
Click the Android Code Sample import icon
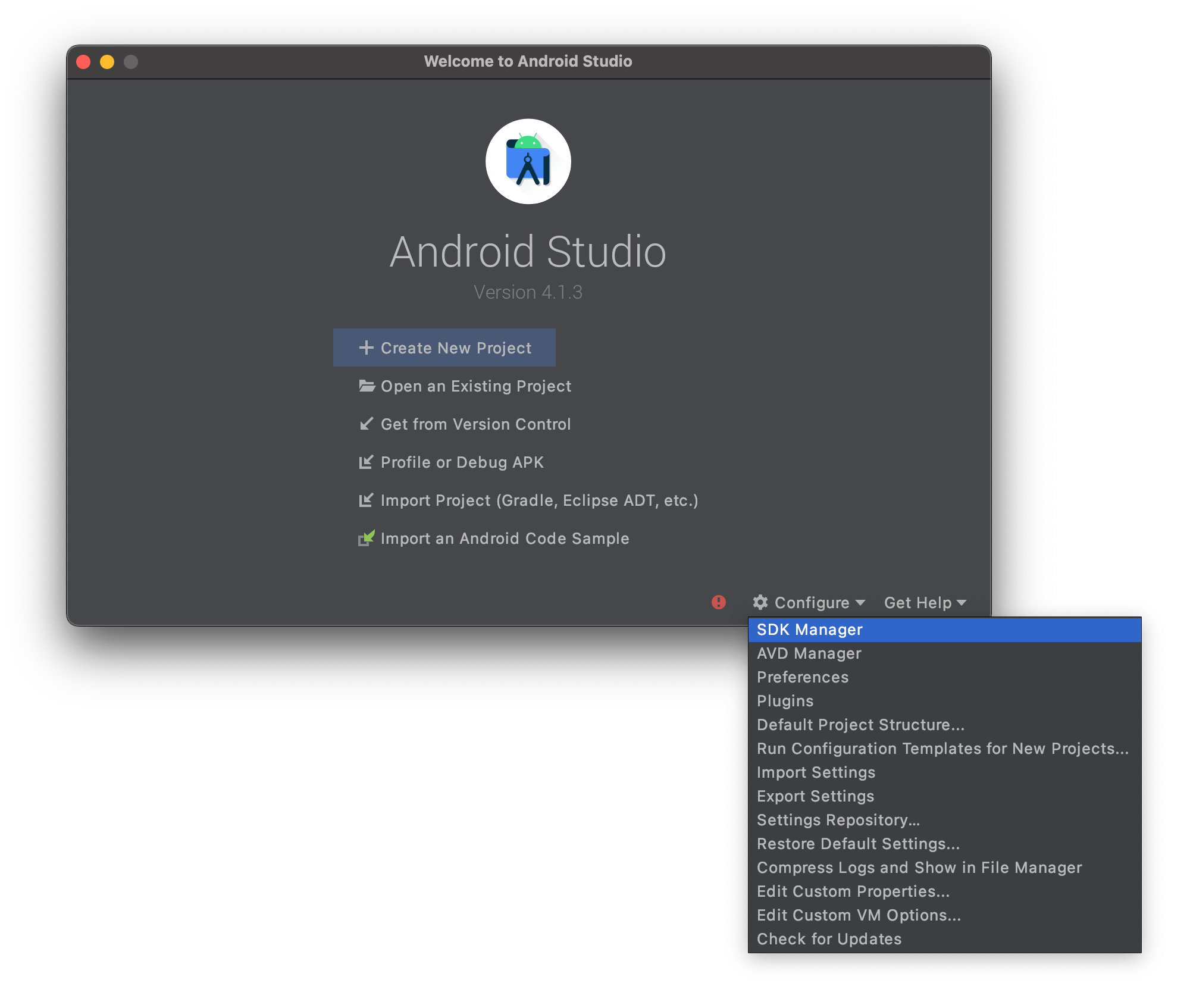367,538
